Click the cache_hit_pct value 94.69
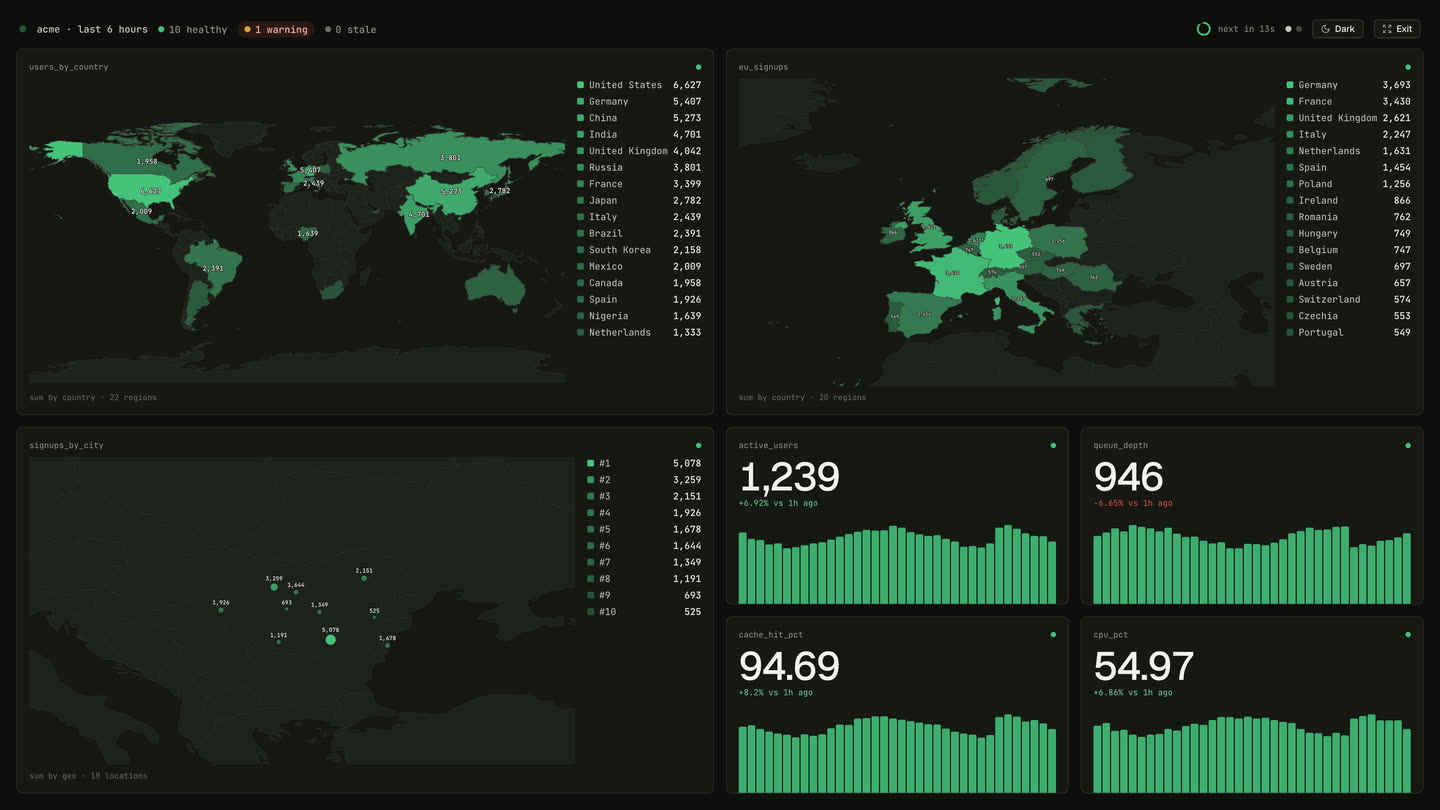This screenshot has height=810, width=1440. pyautogui.click(x=789, y=666)
